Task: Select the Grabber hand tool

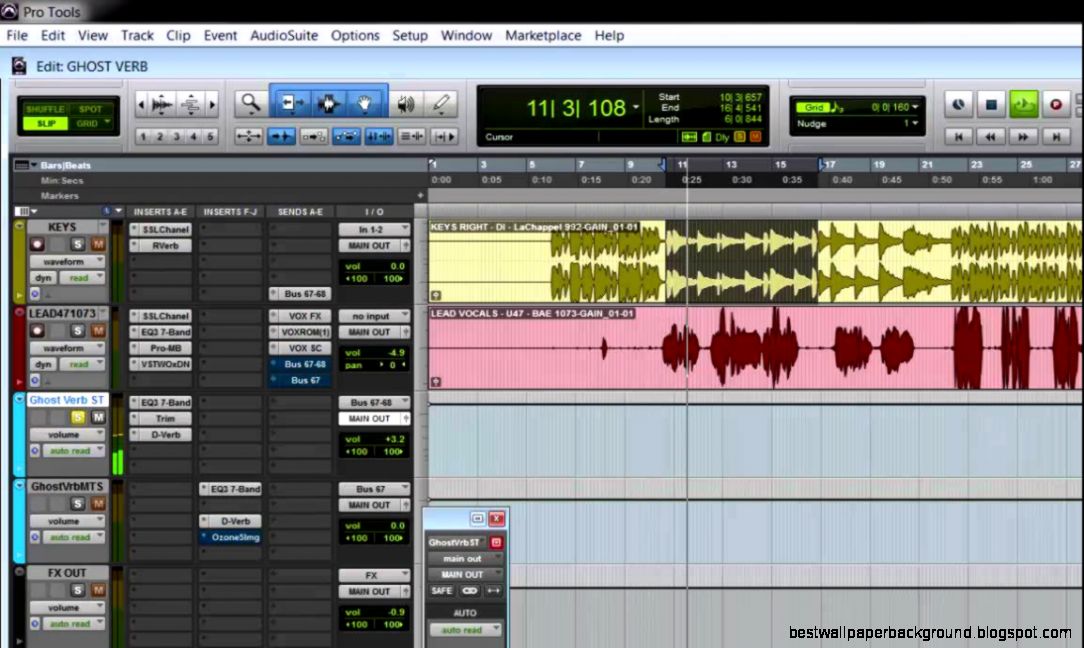Action: (x=364, y=104)
